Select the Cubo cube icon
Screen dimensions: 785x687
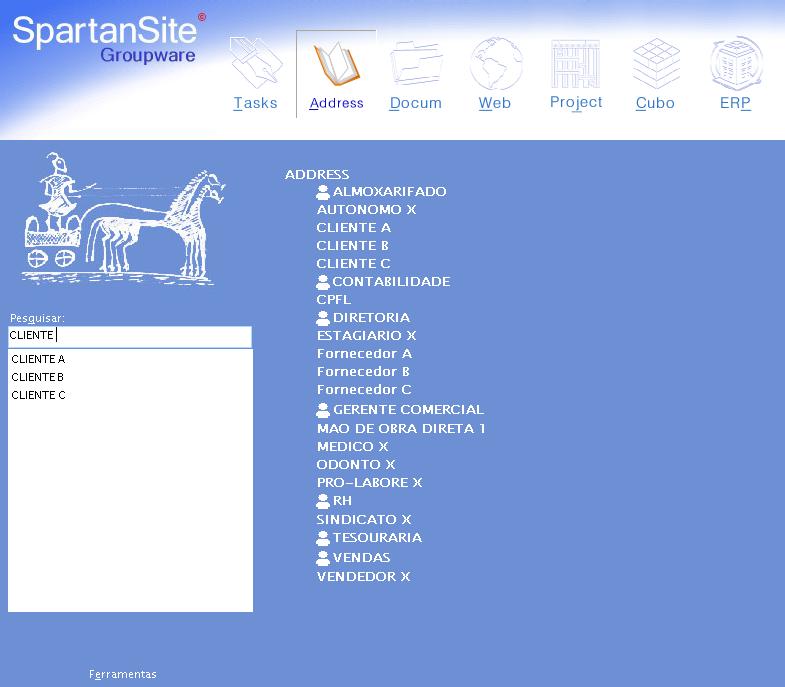point(655,65)
